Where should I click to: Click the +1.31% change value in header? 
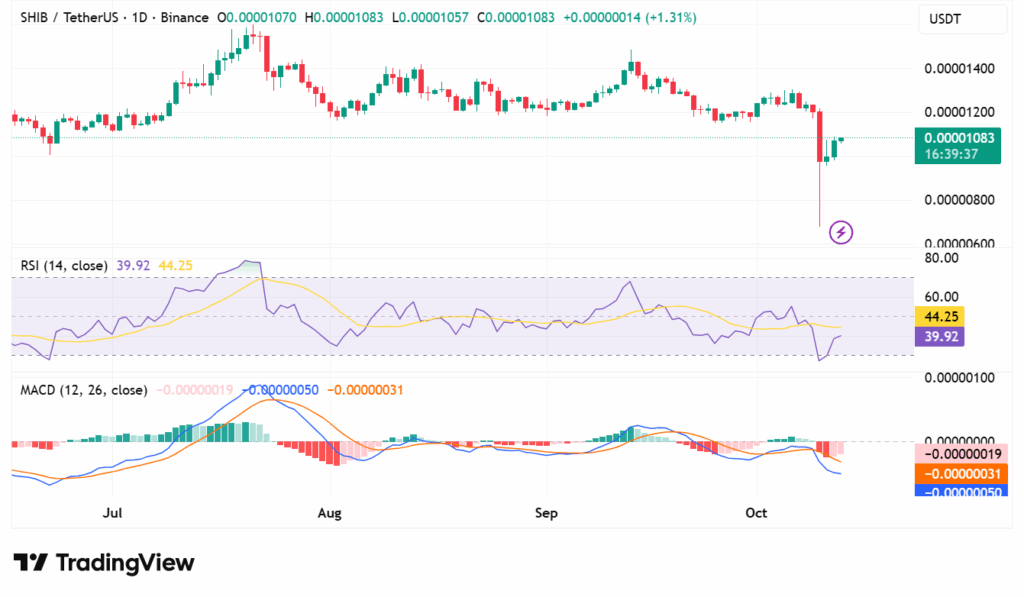pos(672,18)
